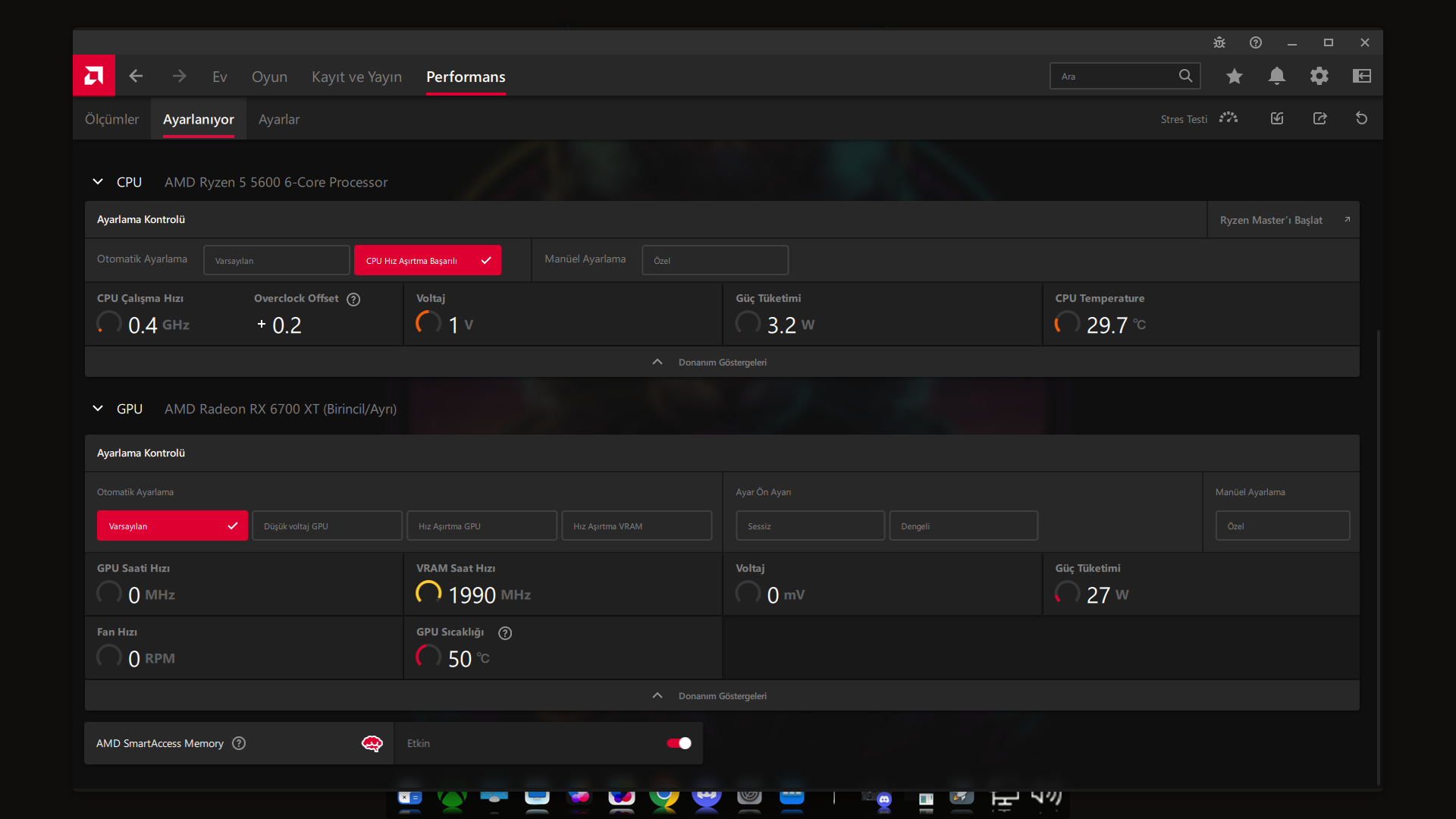The image size is (1456, 819).
Task: Click the Stres Testi gauge icon
Action: [1228, 118]
